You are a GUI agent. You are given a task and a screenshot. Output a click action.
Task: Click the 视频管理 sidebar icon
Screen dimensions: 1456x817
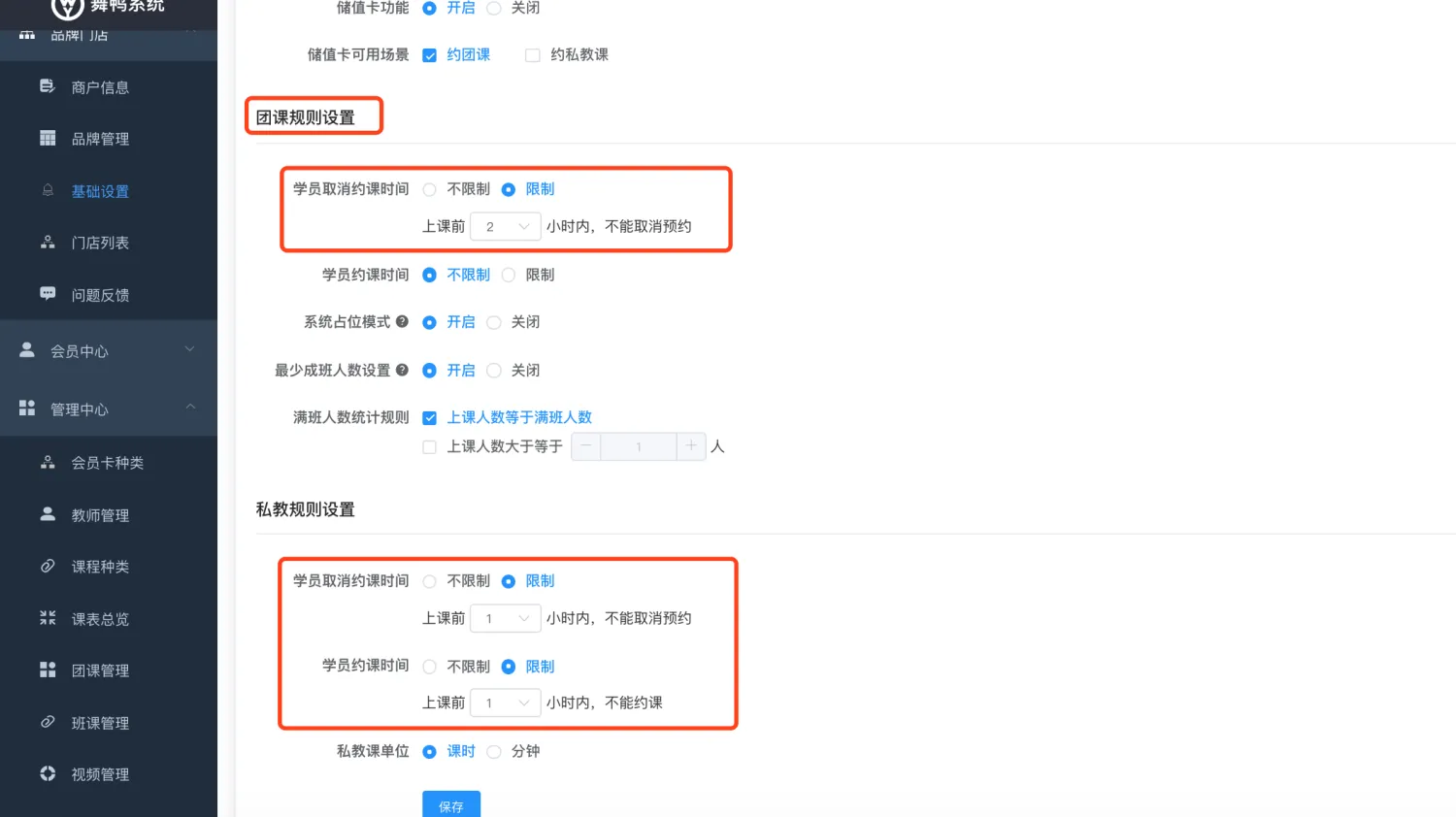pos(47,773)
